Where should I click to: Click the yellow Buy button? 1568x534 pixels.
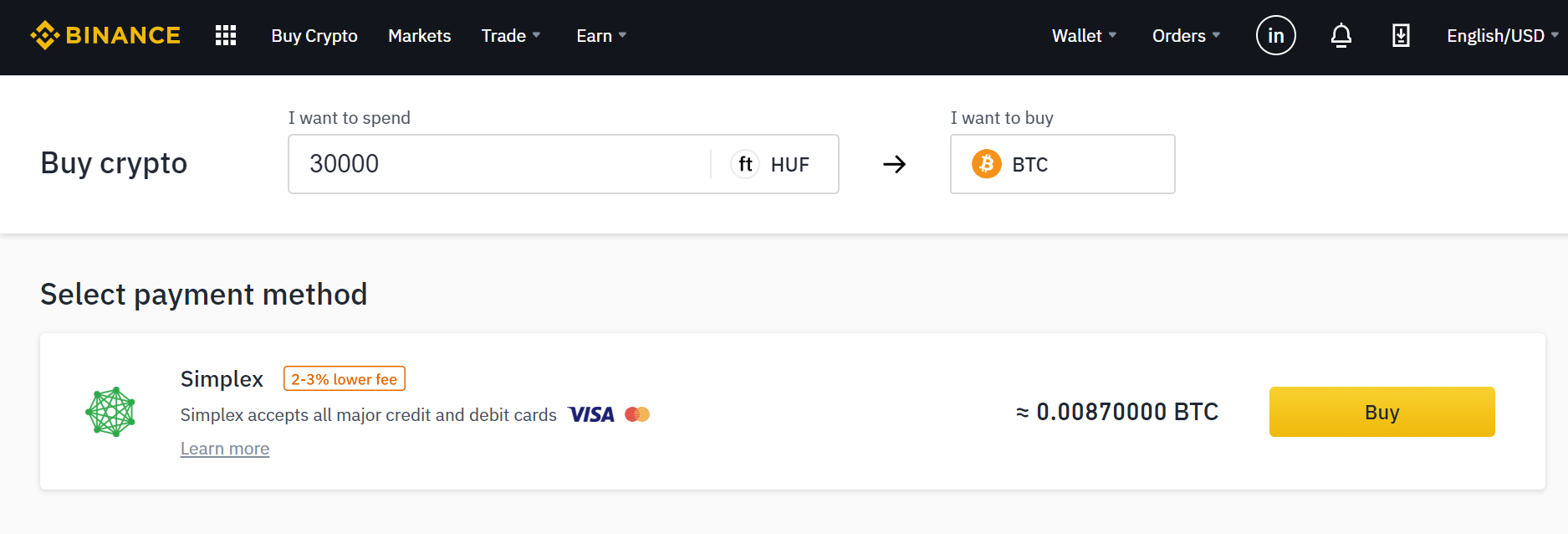(x=1382, y=412)
